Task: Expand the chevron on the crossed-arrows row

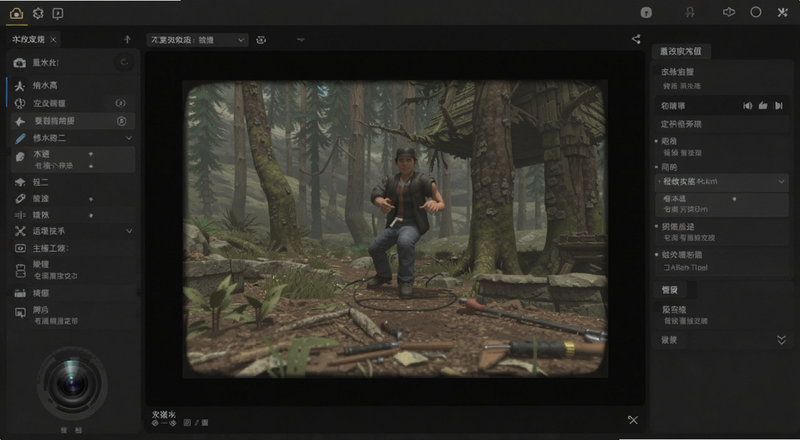Action: click(129, 231)
